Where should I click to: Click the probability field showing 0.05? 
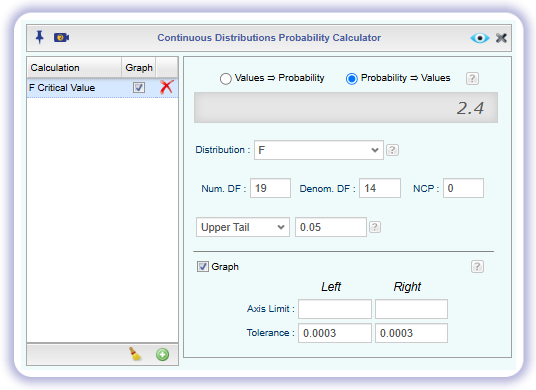tap(331, 227)
